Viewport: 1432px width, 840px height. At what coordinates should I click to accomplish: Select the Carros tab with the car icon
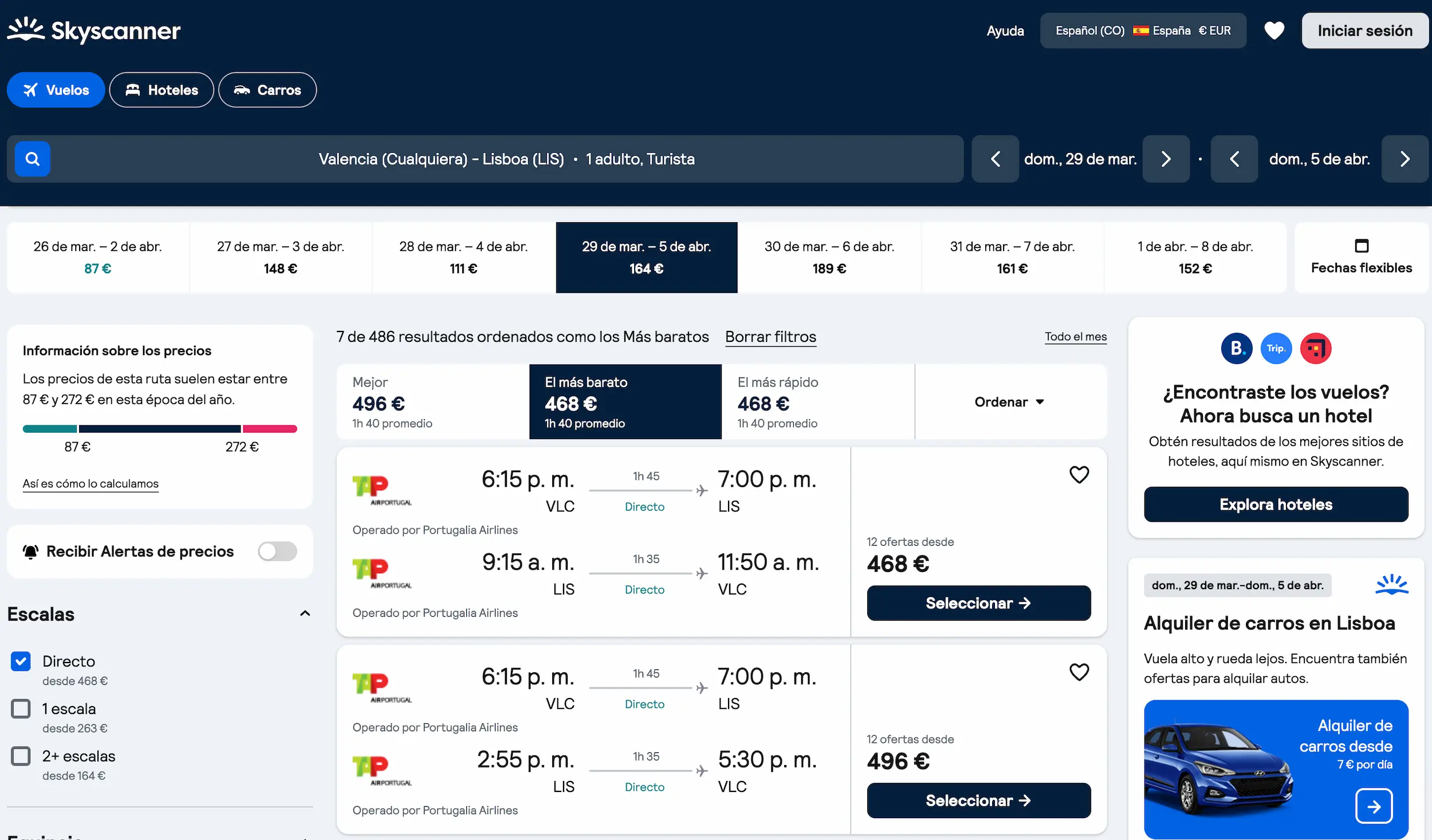pos(267,90)
